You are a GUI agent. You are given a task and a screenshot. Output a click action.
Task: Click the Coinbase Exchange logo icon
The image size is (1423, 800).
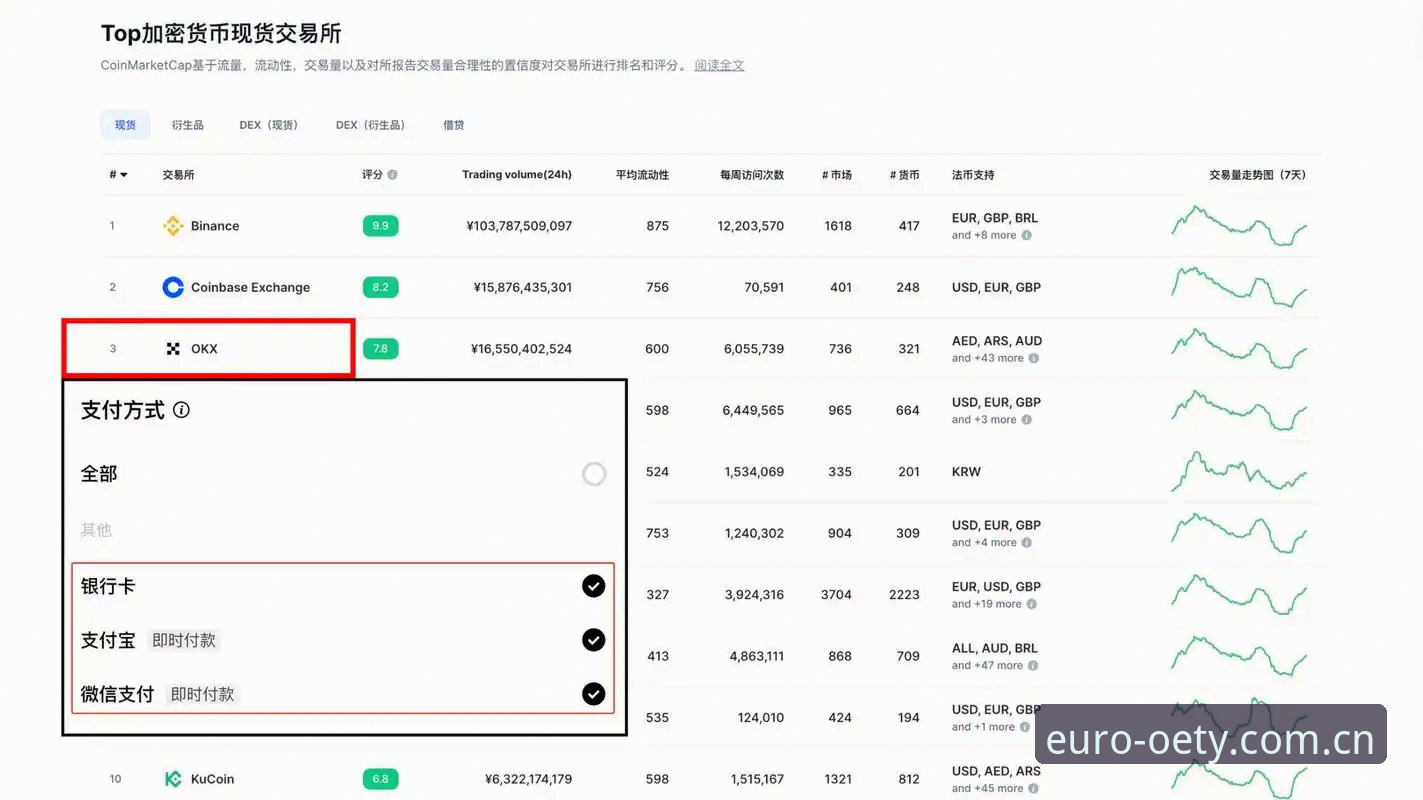[x=173, y=287]
